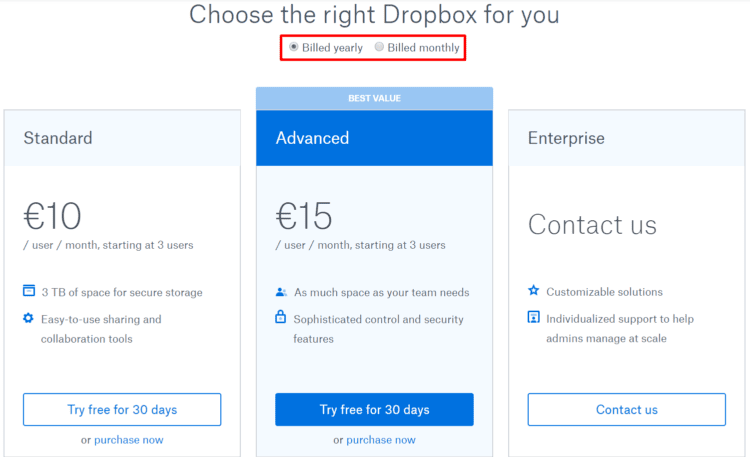The image size is (750, 457).
Task: Click the star icon beside Customizable solutions
Action: (534, 290)
